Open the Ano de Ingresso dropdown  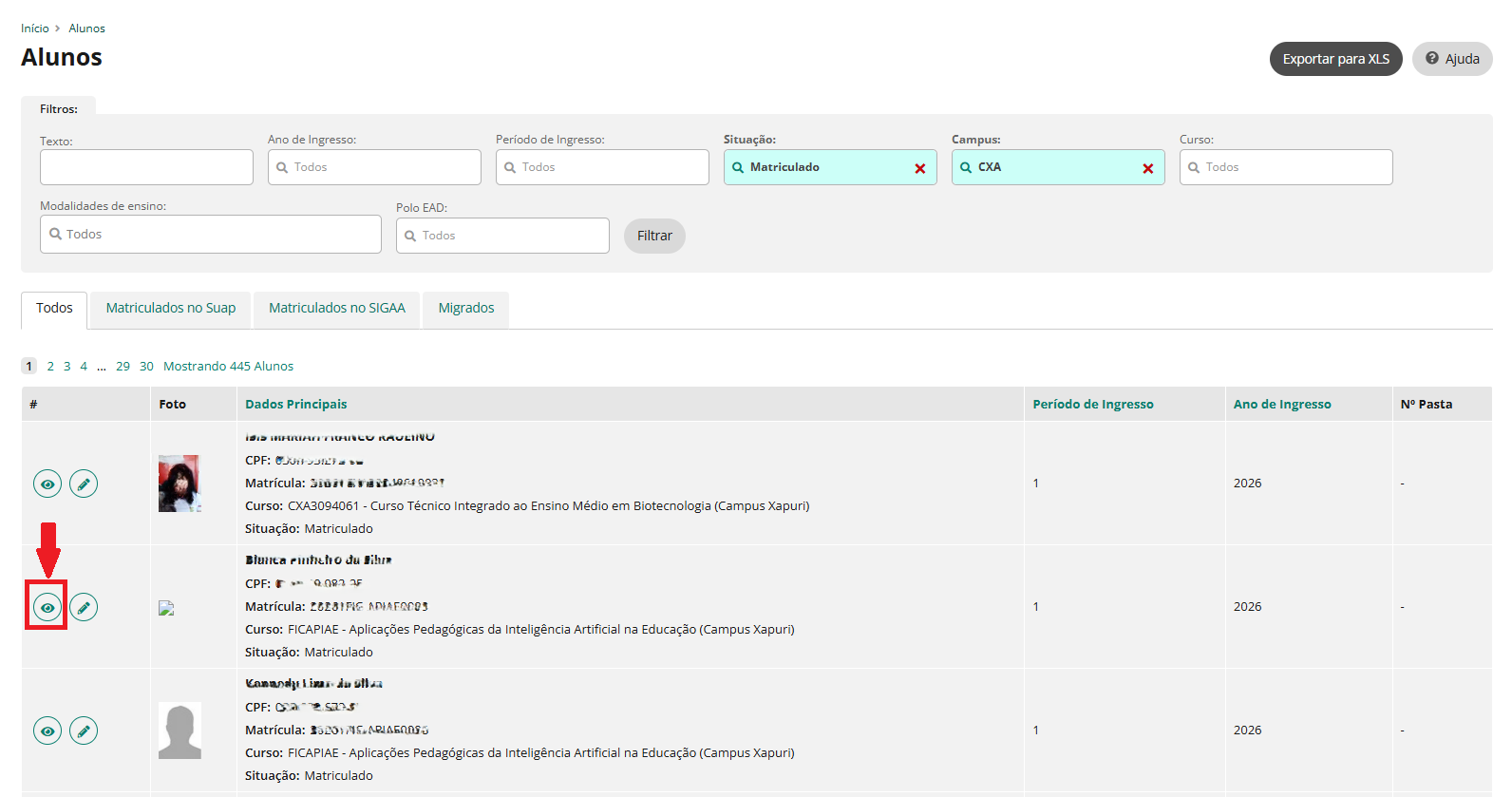point(374,167)
